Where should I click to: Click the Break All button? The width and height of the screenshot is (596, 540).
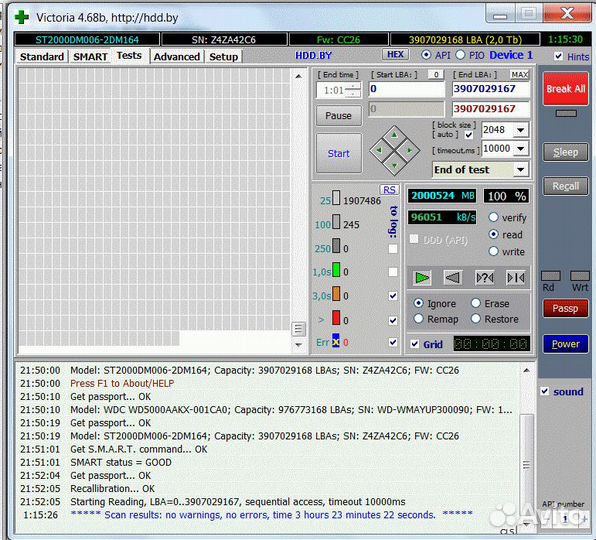(566, 89)
